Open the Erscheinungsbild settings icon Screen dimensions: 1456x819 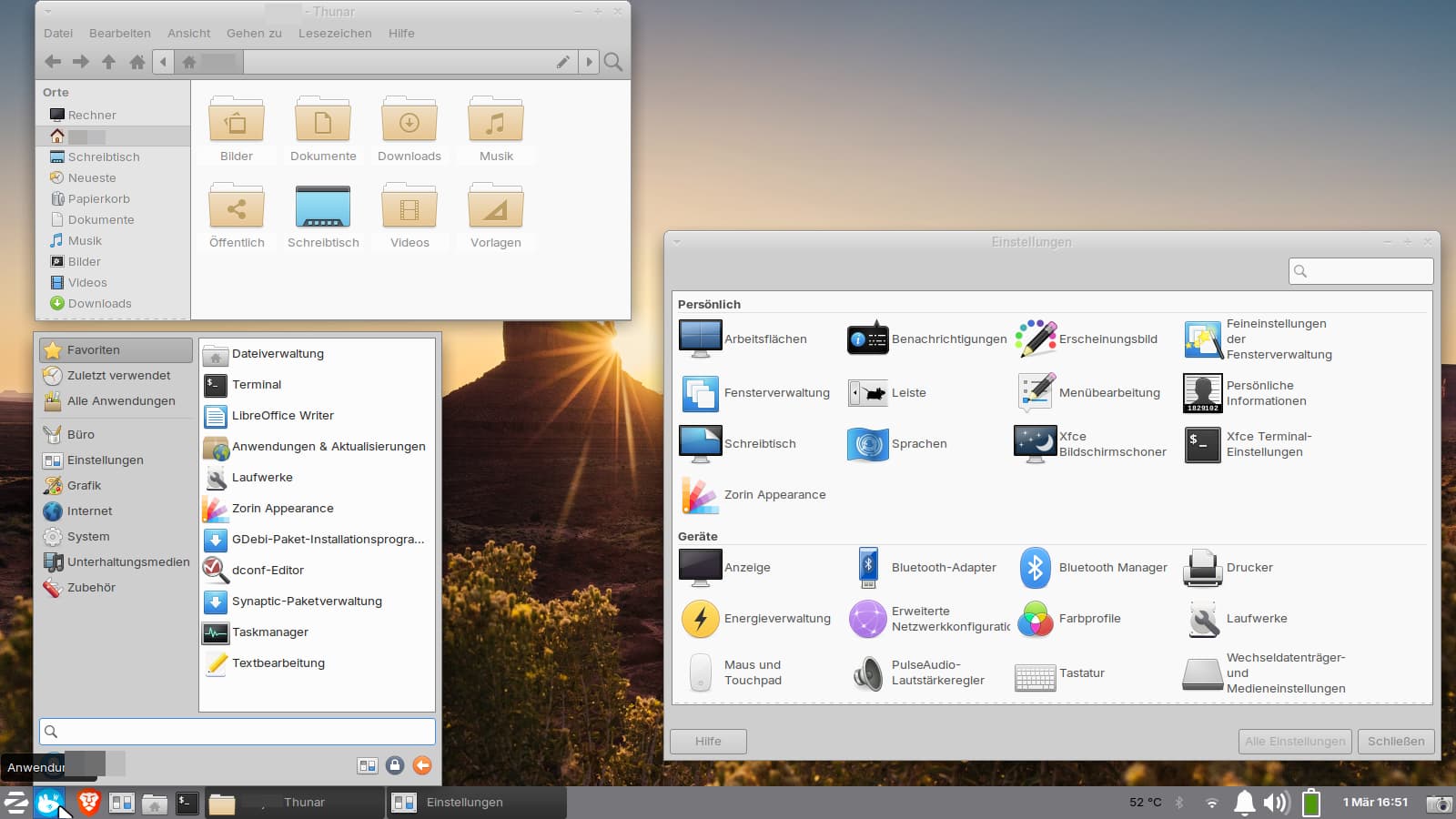1036,339
